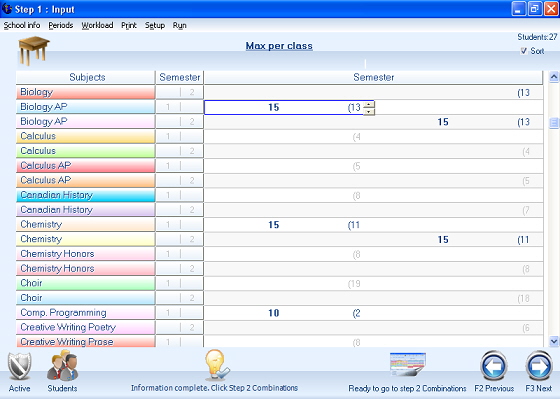Open the Setup menu
560x399 pixels.
coord(155,25)
